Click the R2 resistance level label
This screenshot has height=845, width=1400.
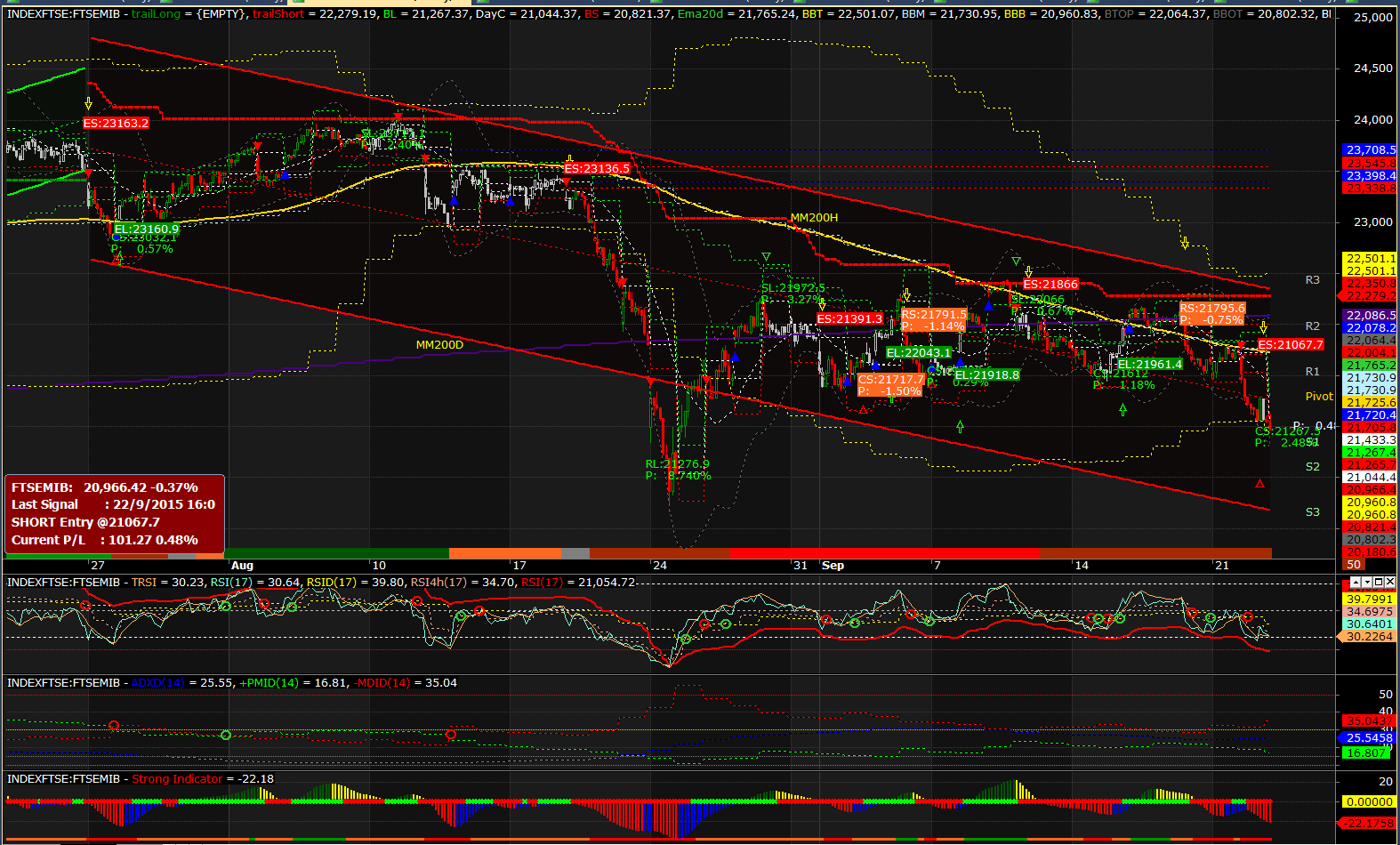click(x=1313, y=326)
